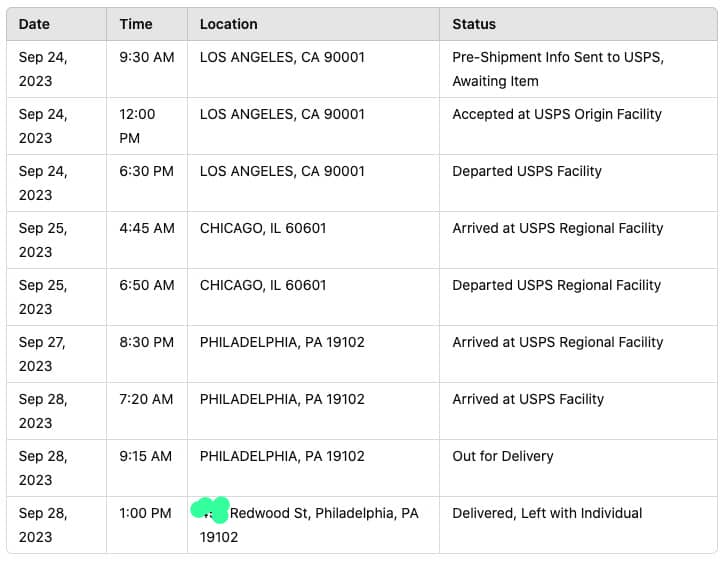Click the 7:20 AM time cell
Viewport: 723px width, 562px height.
146,399
